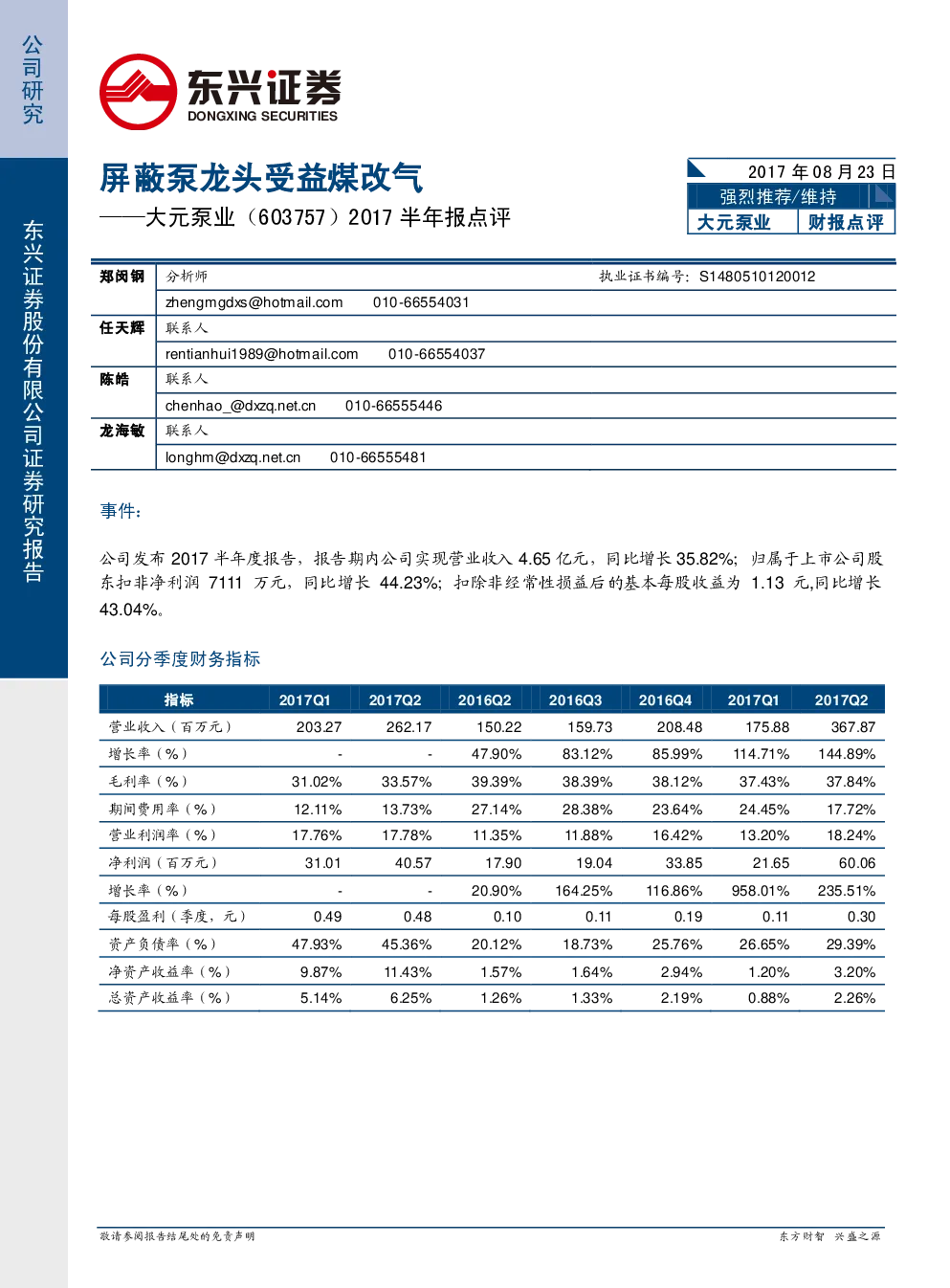Screen dimensions: 950x1288
Task: Click the date 2017 年 08 月 23 日
Action: point(821,171)
